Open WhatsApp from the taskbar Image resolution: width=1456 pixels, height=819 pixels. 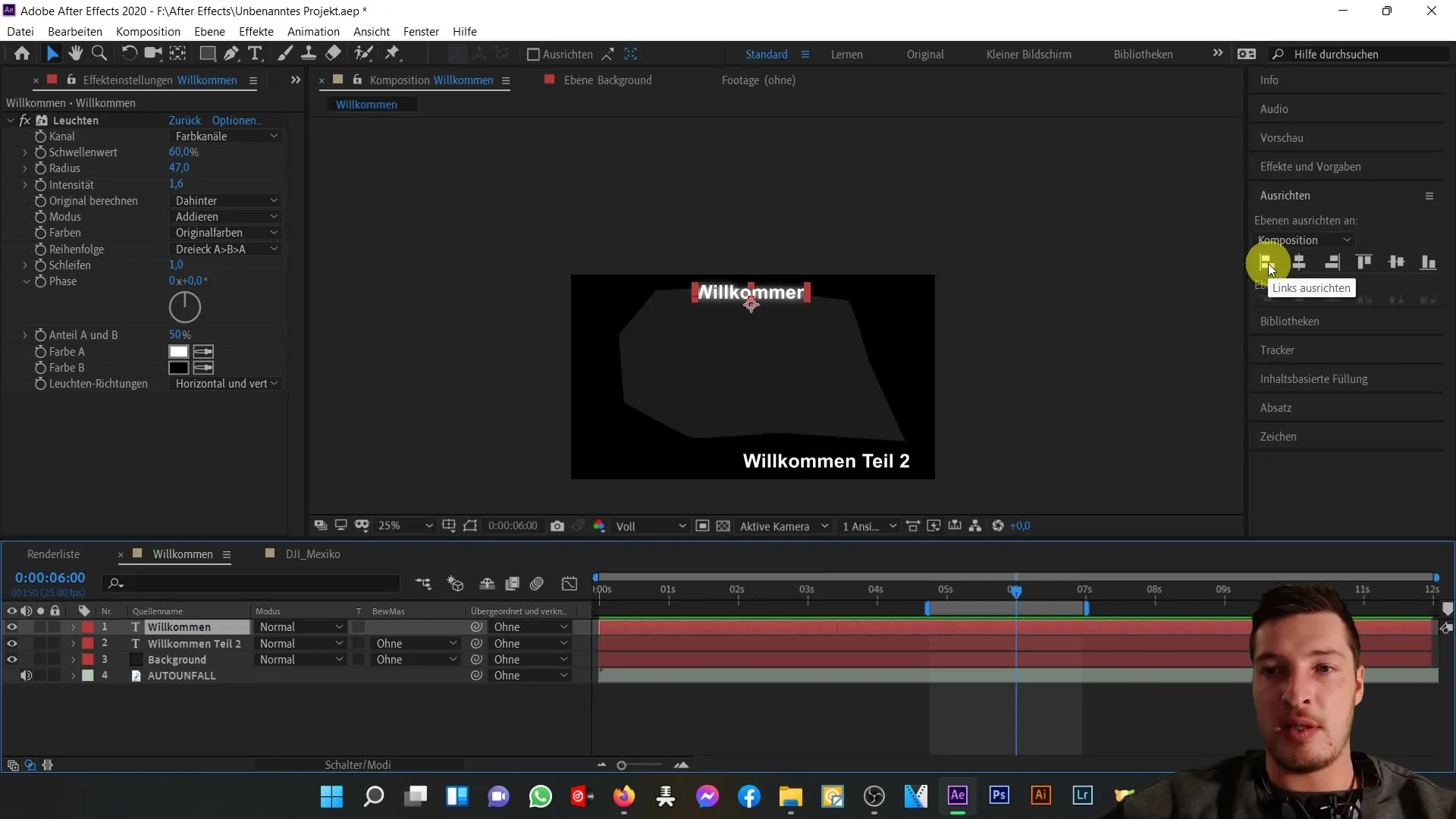point(541,796)
